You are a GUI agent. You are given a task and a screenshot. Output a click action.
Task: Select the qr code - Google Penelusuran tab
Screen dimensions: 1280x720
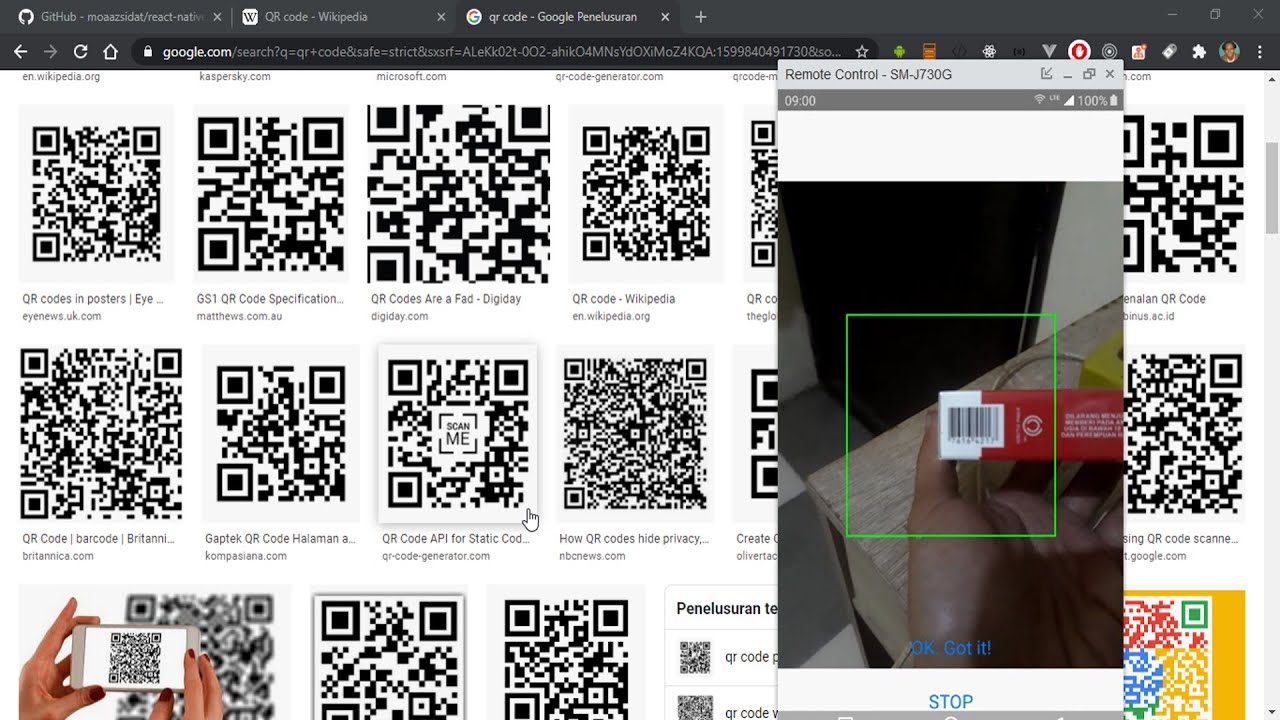click(568, 17)
